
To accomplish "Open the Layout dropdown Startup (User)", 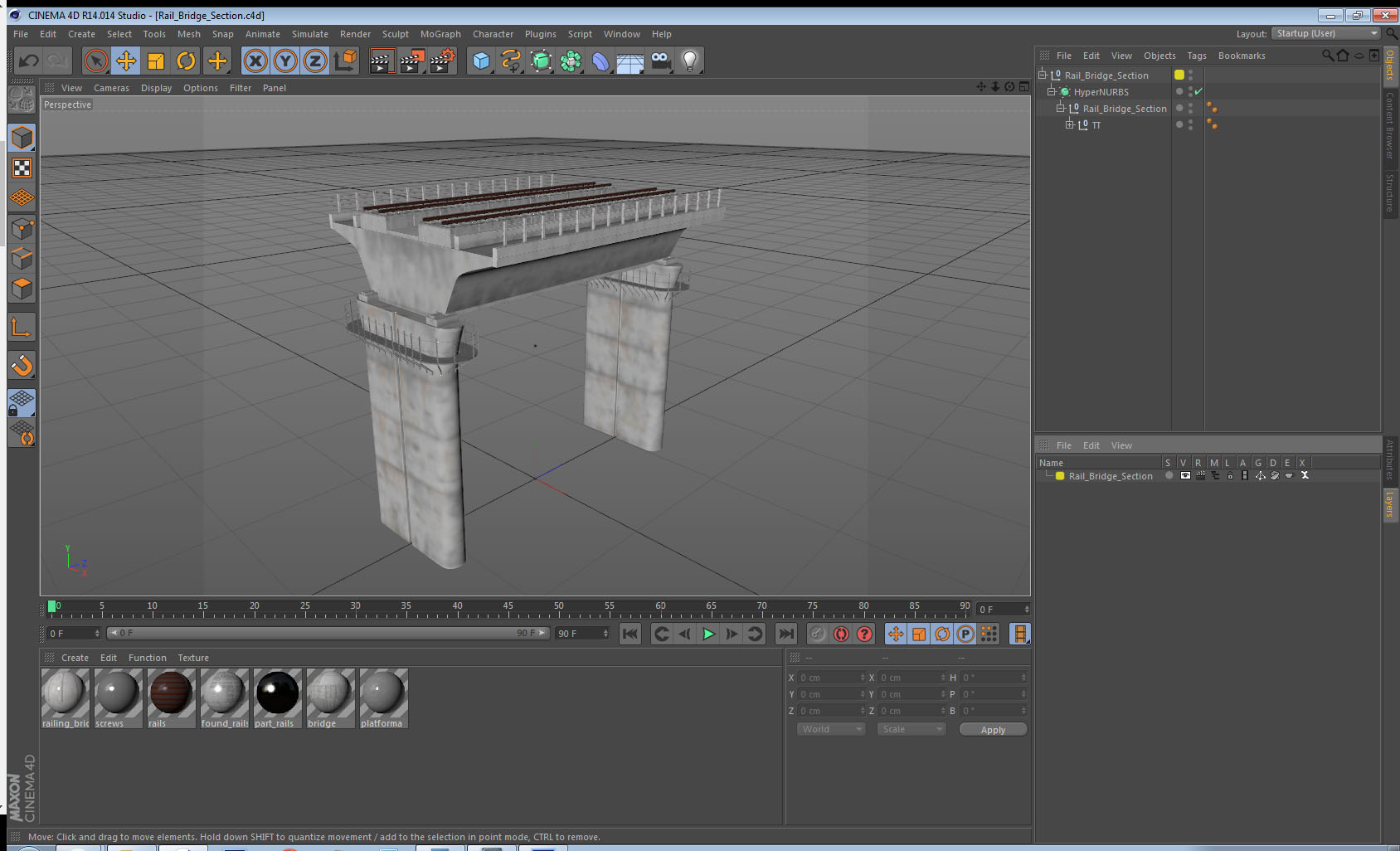I will (1326, 33).
